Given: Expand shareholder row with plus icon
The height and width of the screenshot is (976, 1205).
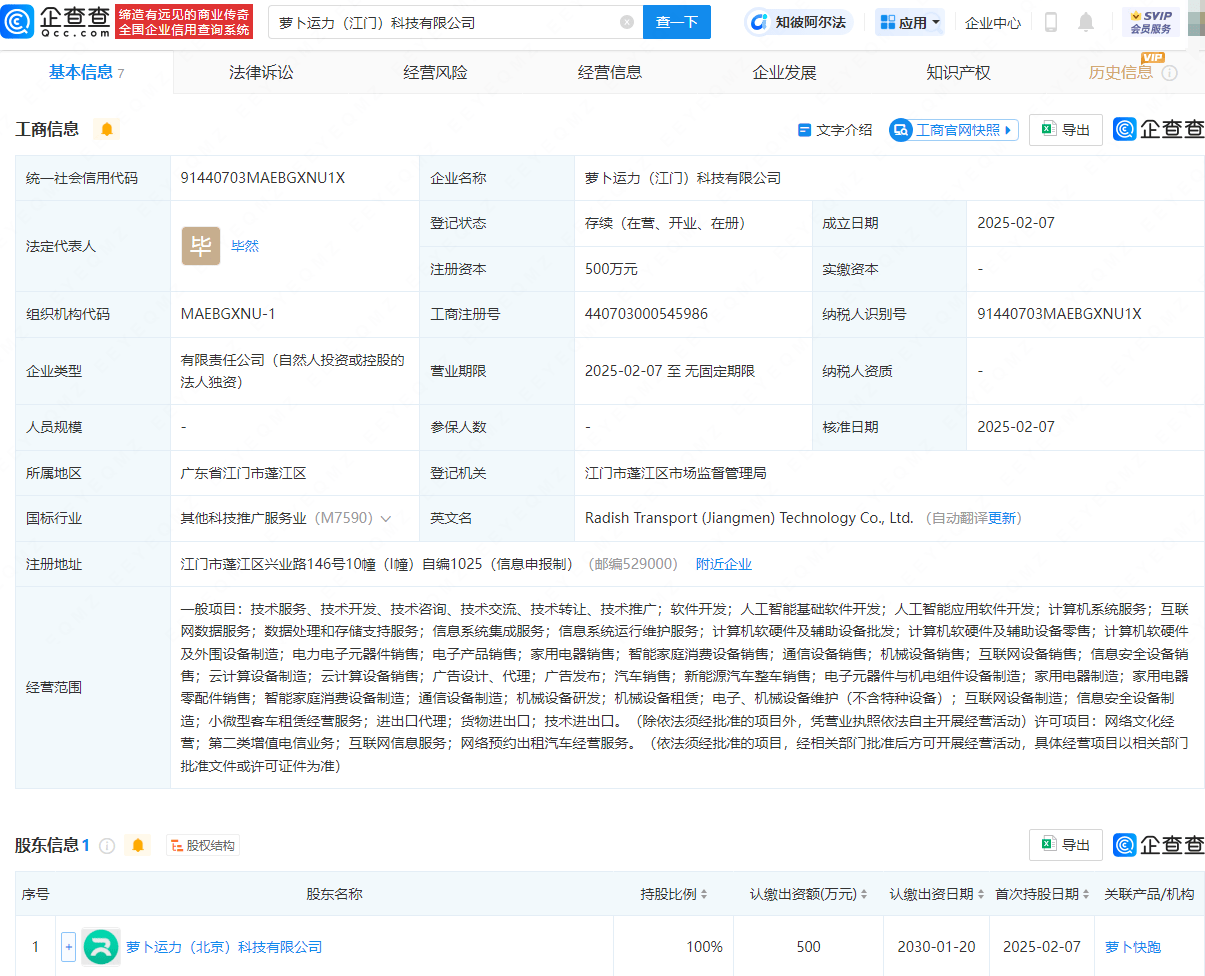Looking at the screenshot, I should (x=68, y=947).
